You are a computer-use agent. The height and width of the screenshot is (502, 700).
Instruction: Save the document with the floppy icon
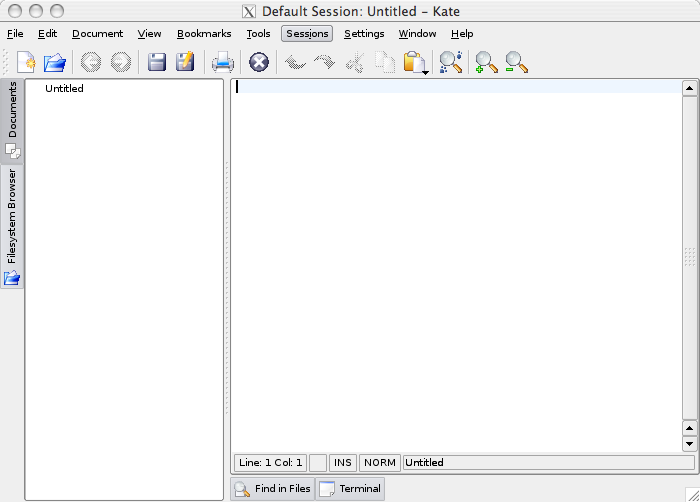[x=157, y=62]
